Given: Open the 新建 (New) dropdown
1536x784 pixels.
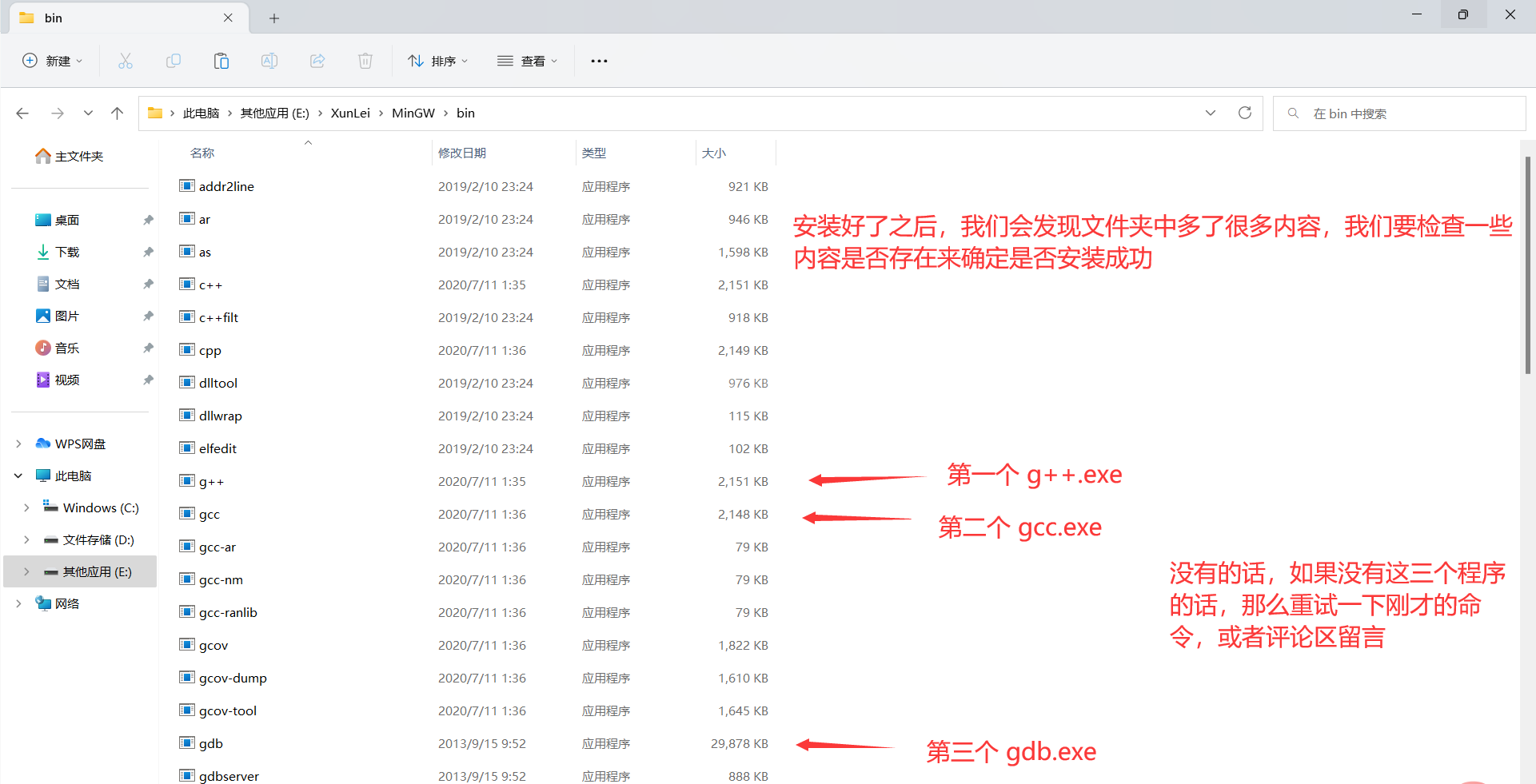Looking at the screenshot, I should (53, 61).
